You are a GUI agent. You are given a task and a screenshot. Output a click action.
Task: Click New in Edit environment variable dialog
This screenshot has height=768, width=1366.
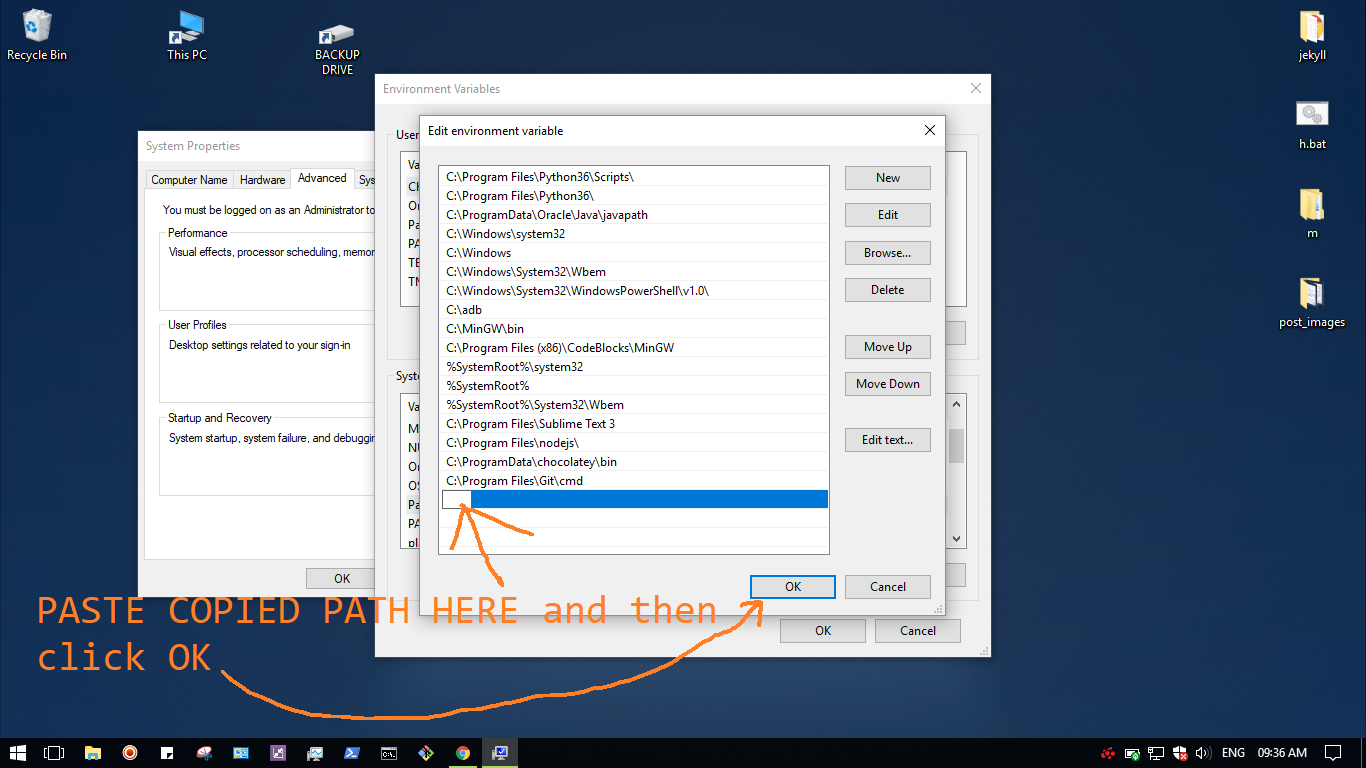pyautogui.click(x=888, y=178)
